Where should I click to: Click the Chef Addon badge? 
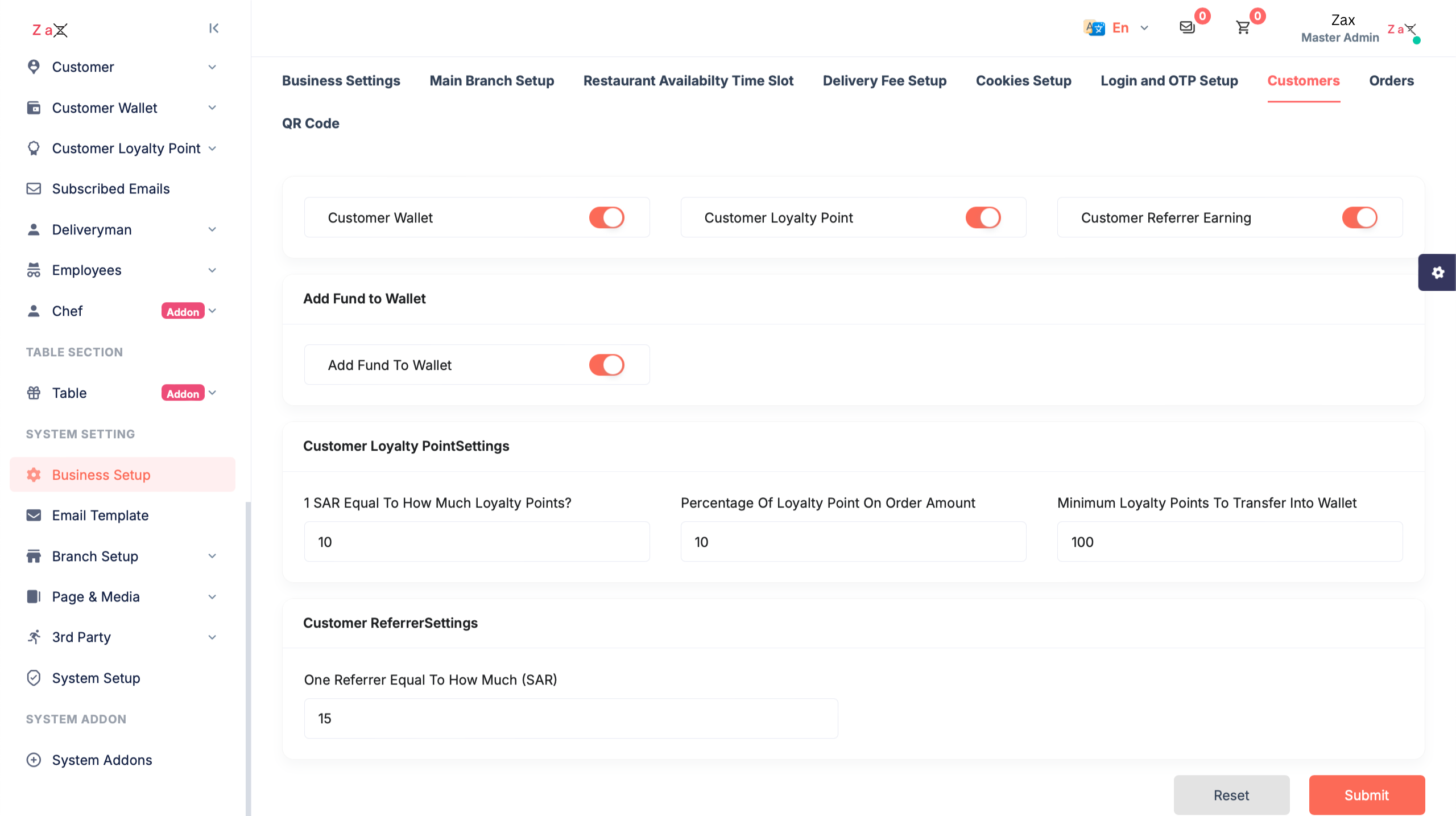click(x=183, y=311)
